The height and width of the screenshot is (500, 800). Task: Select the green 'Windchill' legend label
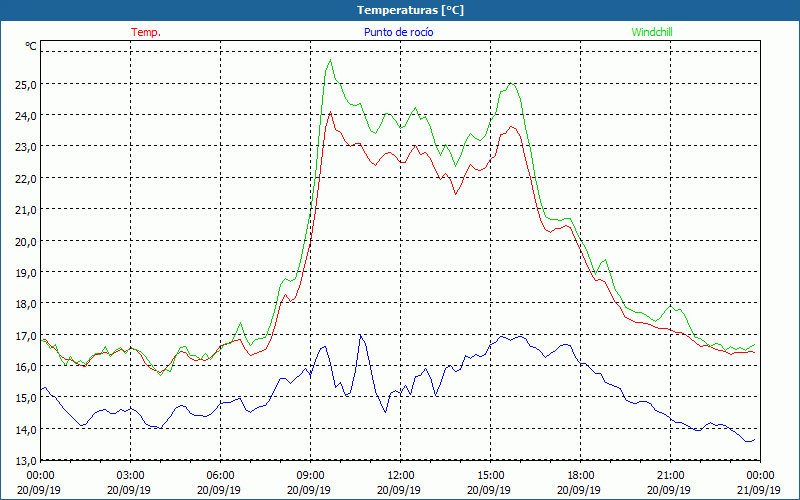coord(652,32)
